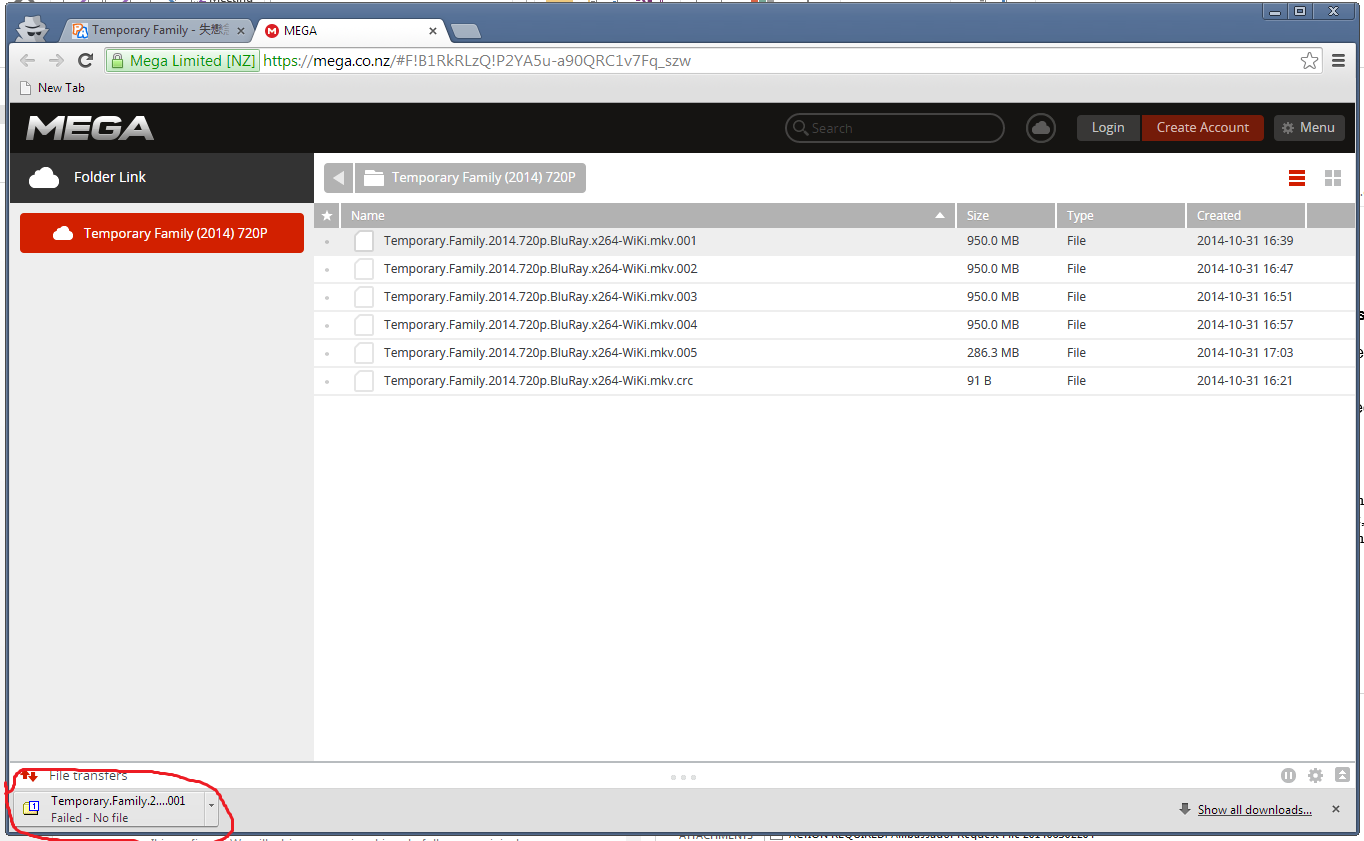Click the back arrow next to folder breadcrumb
Screen dimensions: 1364x841
(338, 178)
